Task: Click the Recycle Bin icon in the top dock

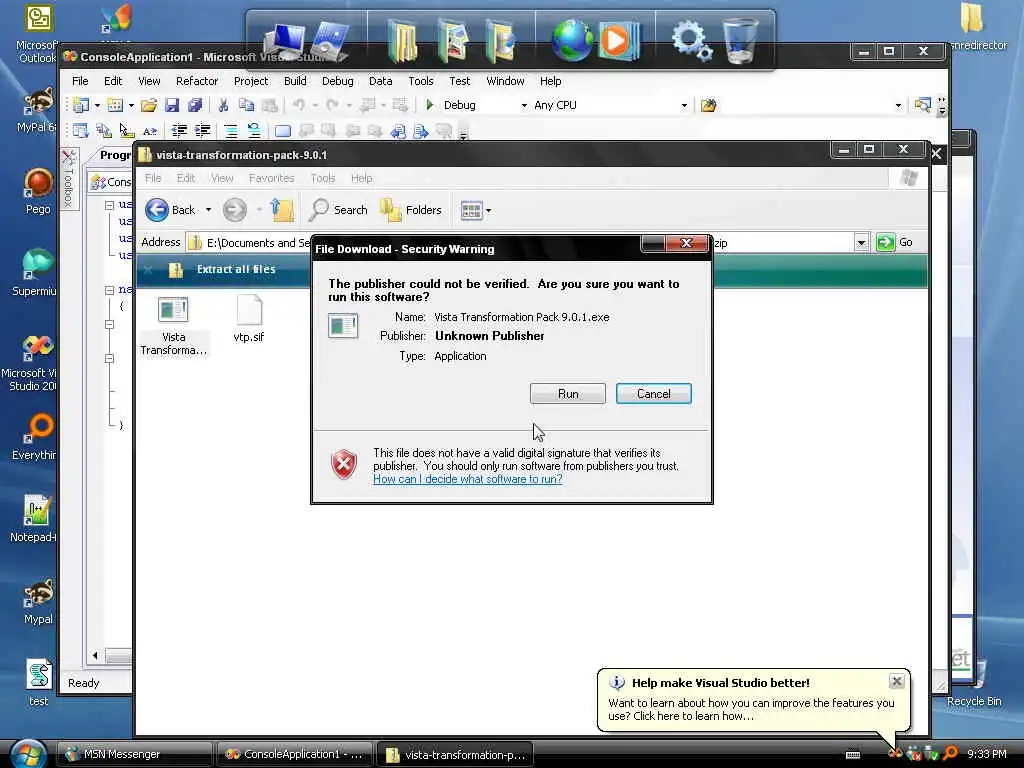Action: [741, 40]
